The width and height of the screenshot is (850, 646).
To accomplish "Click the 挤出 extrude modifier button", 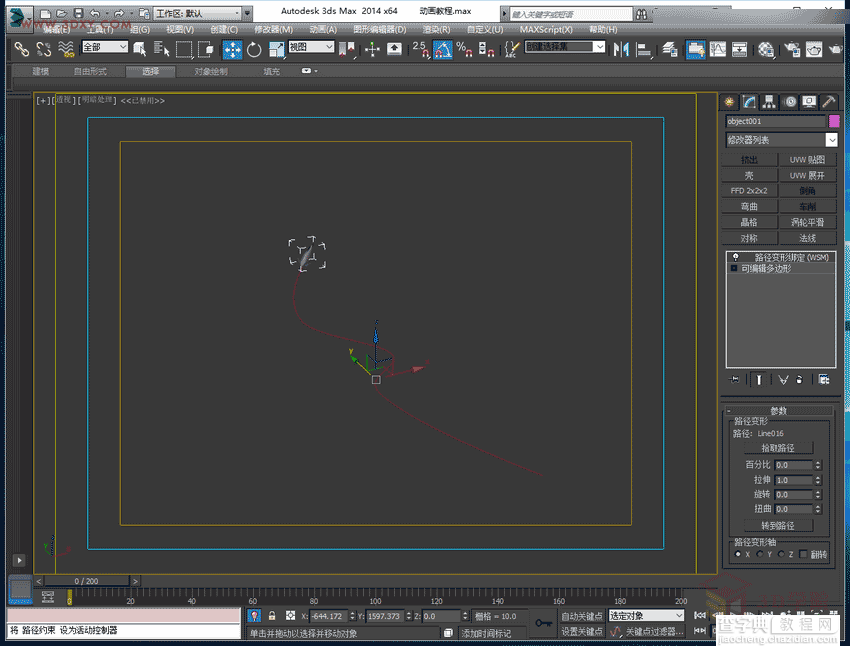I will [x=749, y=159].
